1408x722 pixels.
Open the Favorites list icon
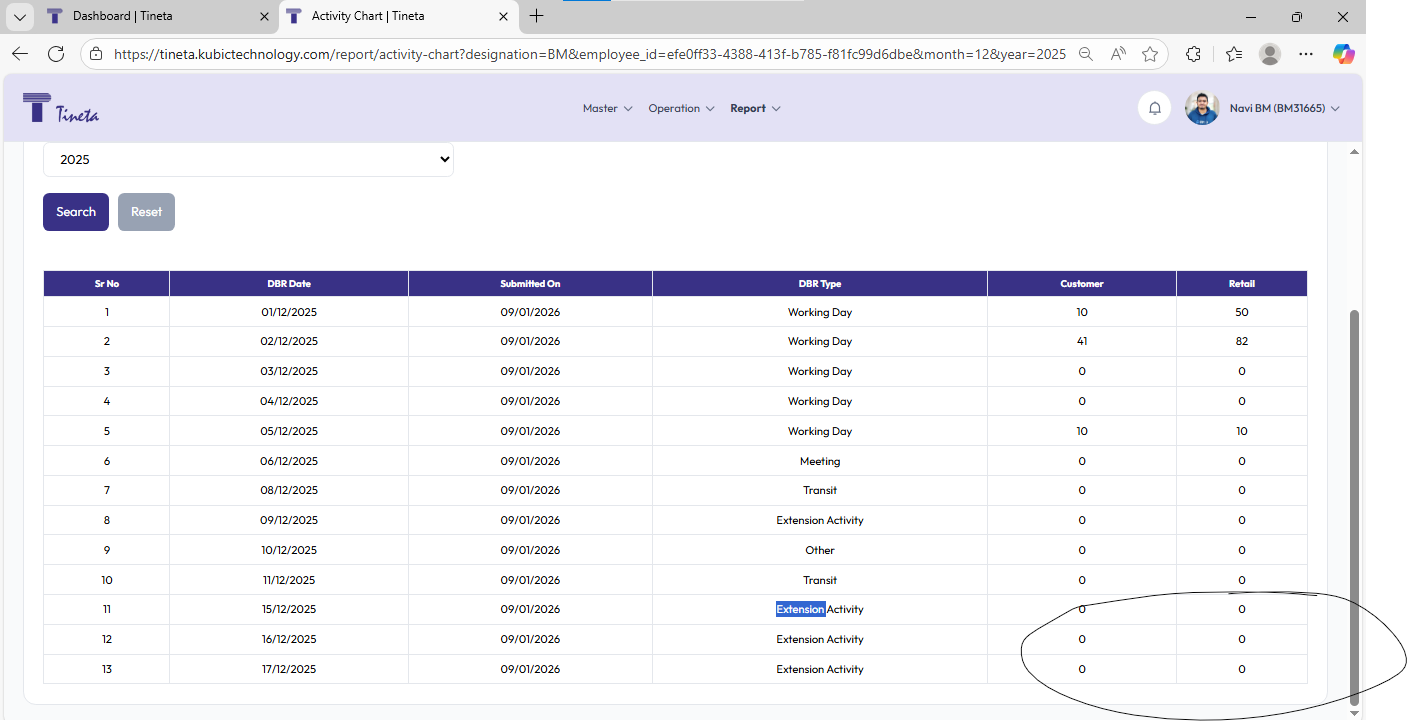1233,54
